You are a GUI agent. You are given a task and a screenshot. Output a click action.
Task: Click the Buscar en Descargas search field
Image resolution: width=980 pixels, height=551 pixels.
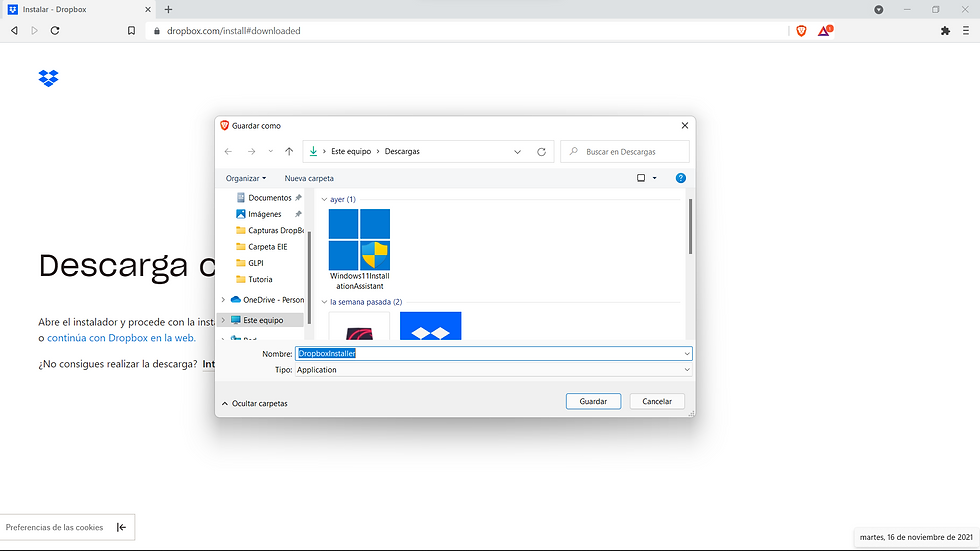pos(625,151)
